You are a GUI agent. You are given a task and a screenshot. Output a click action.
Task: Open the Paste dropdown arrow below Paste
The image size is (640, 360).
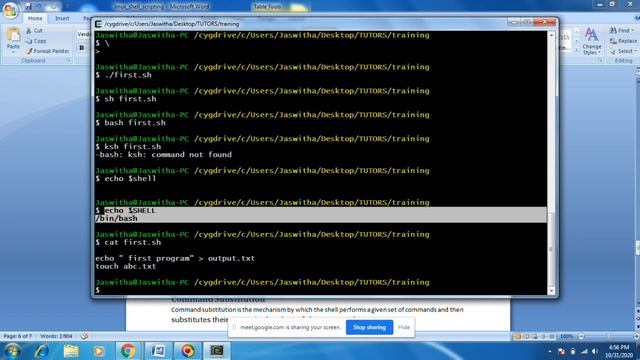pos(13,51)
